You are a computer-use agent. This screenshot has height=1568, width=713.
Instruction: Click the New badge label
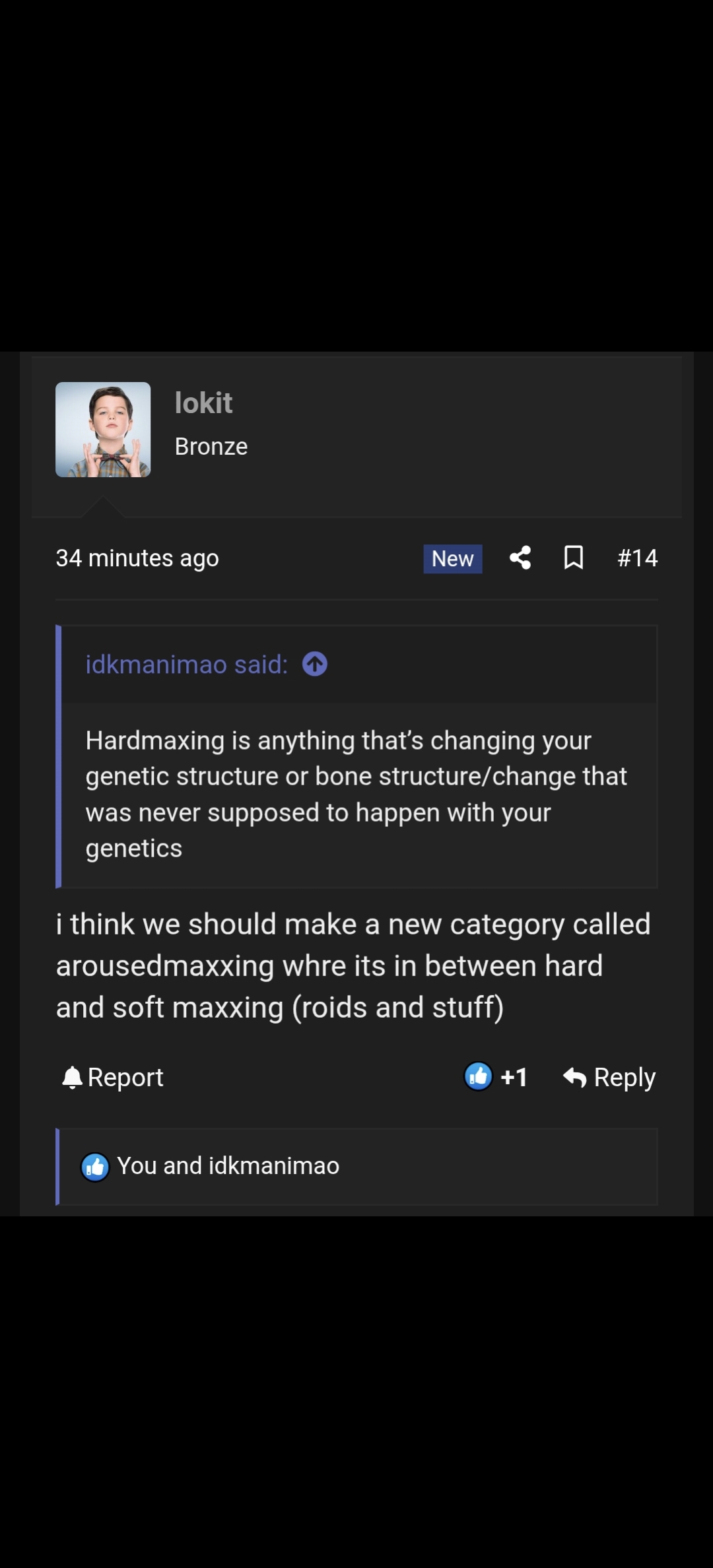[x=453, y=559]
